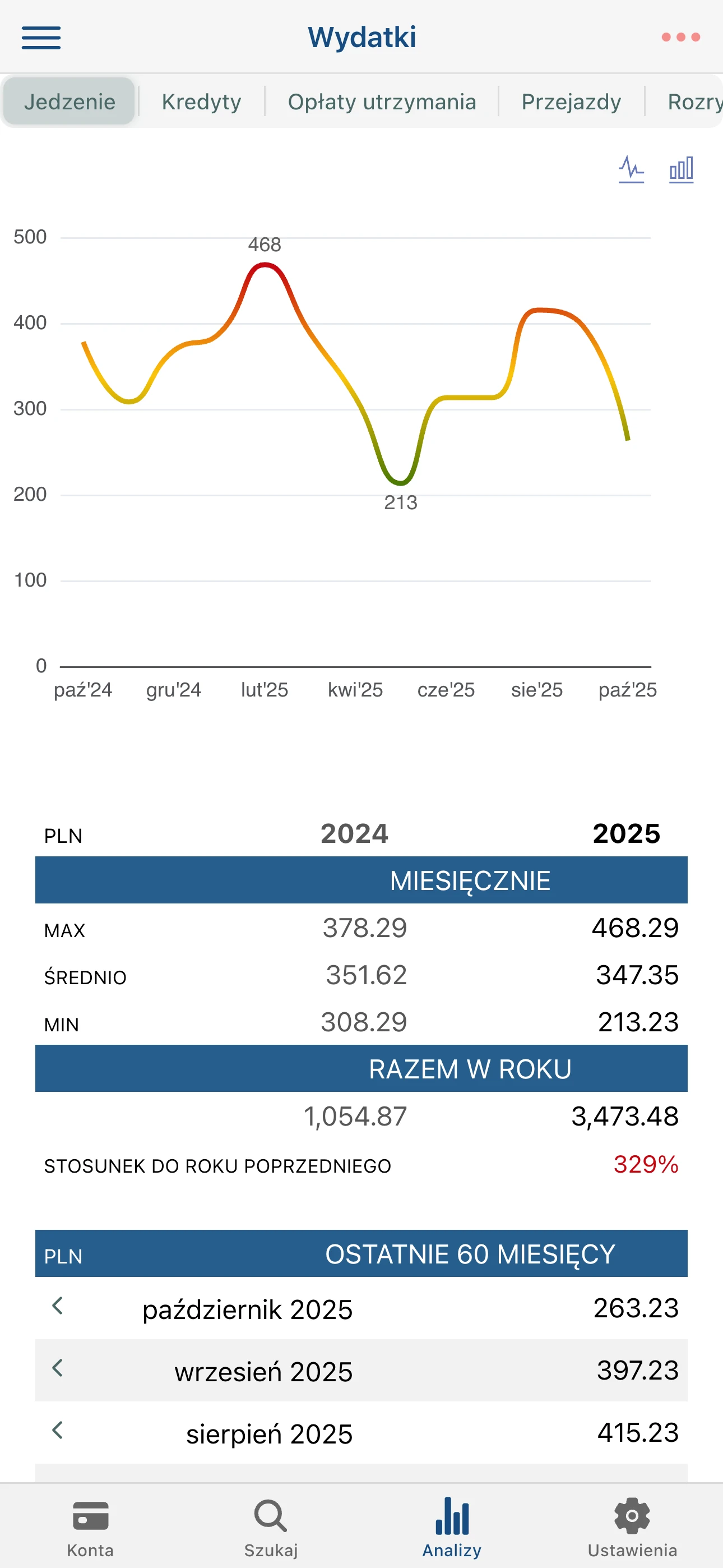Switch to line chart view
723x1568 pixels.
click(631, 169)
